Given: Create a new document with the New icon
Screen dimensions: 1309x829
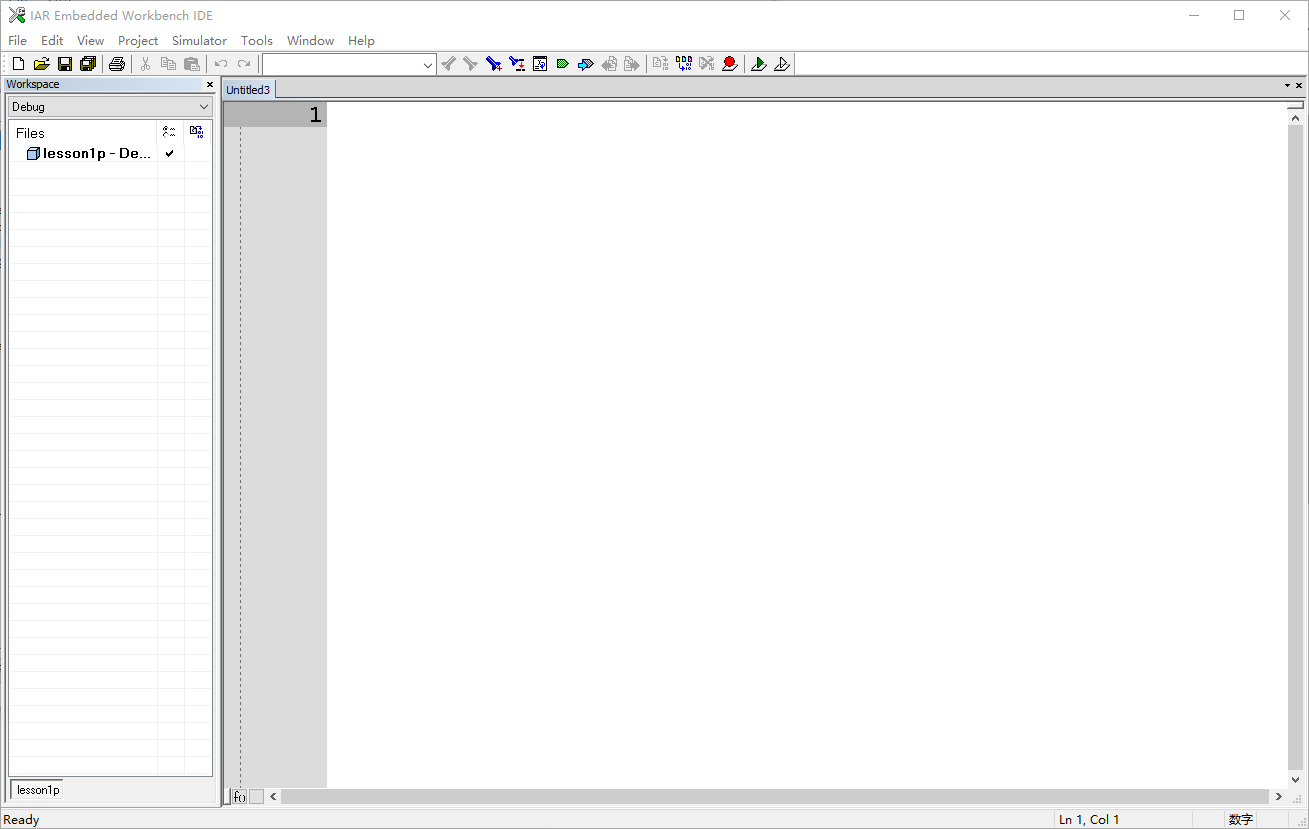Looking at the screenshot, I should tap(18, 64).
